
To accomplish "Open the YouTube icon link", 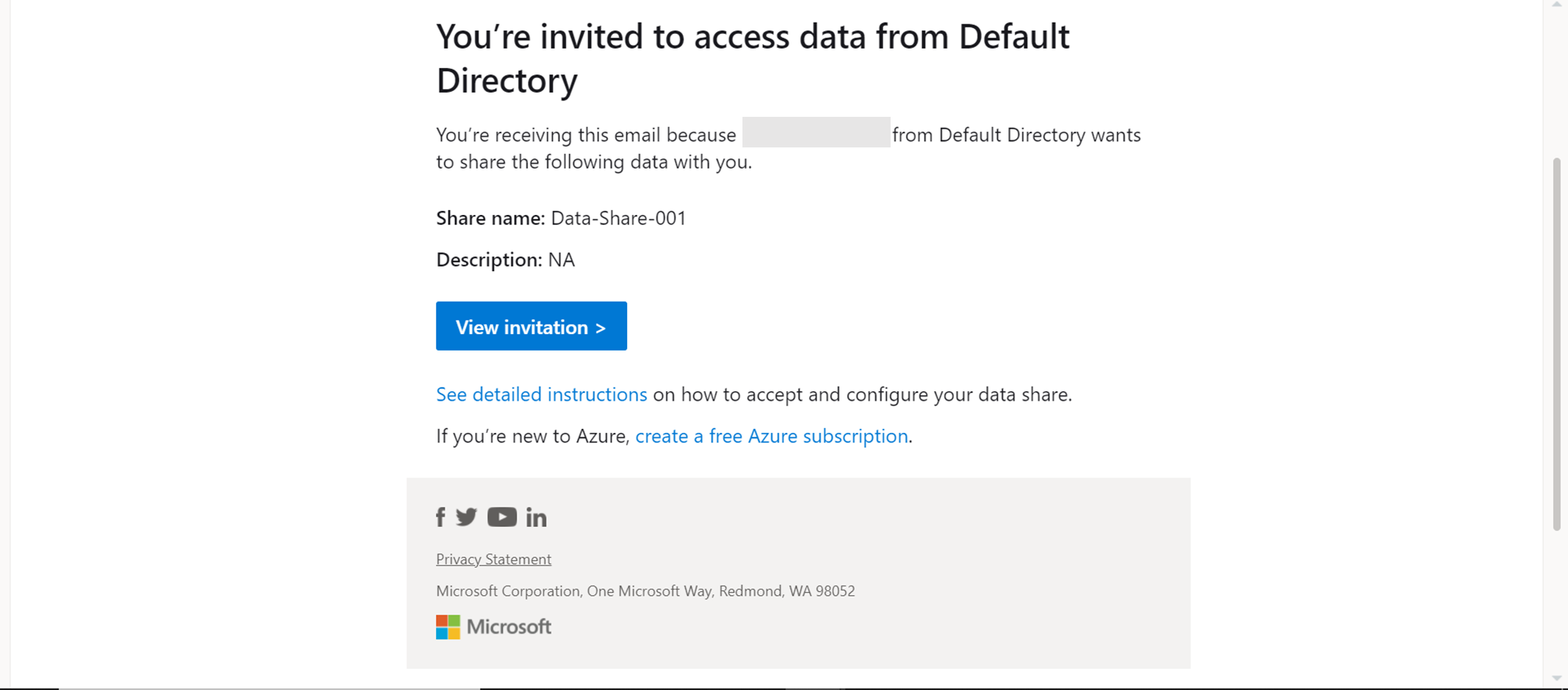I will click(502, 517).
